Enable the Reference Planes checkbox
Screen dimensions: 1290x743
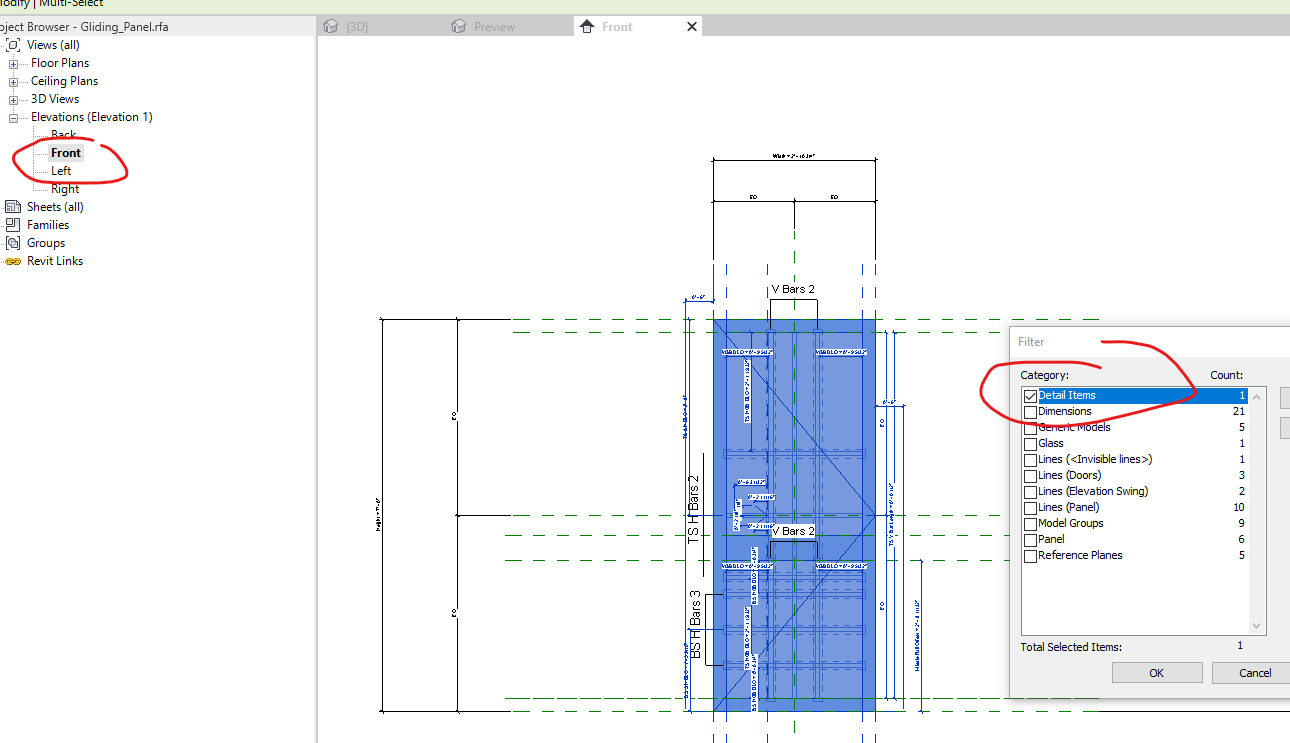pos(1030,555)
